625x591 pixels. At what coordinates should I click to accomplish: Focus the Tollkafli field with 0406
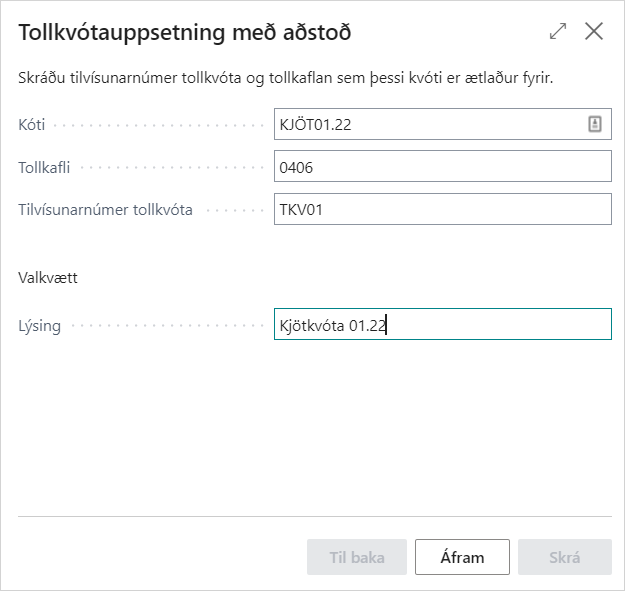[441, 167]
